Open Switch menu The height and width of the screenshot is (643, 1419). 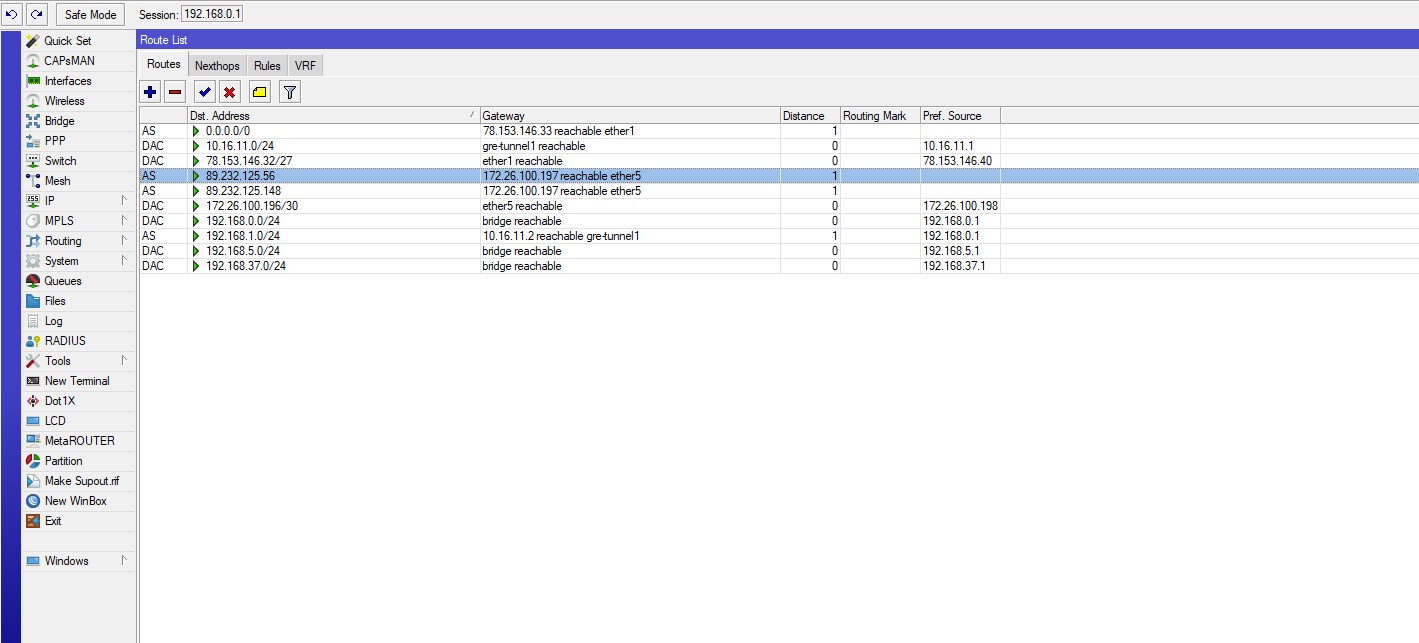[60, 161]
